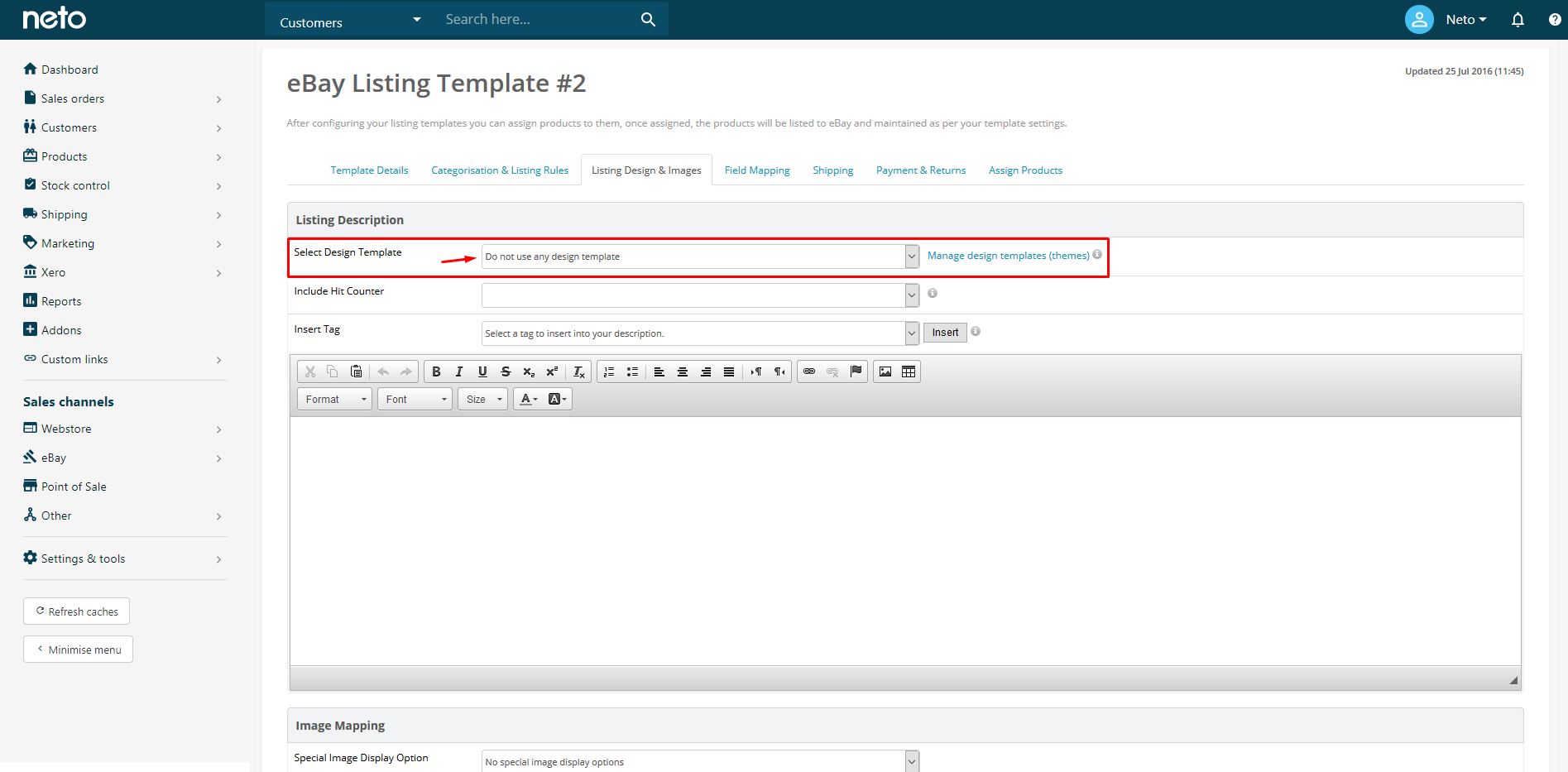This screenshot has height=772, width=1568.
Task: Click the search magnifier icon
Action: pyautogui.click(x=648, y=19)
